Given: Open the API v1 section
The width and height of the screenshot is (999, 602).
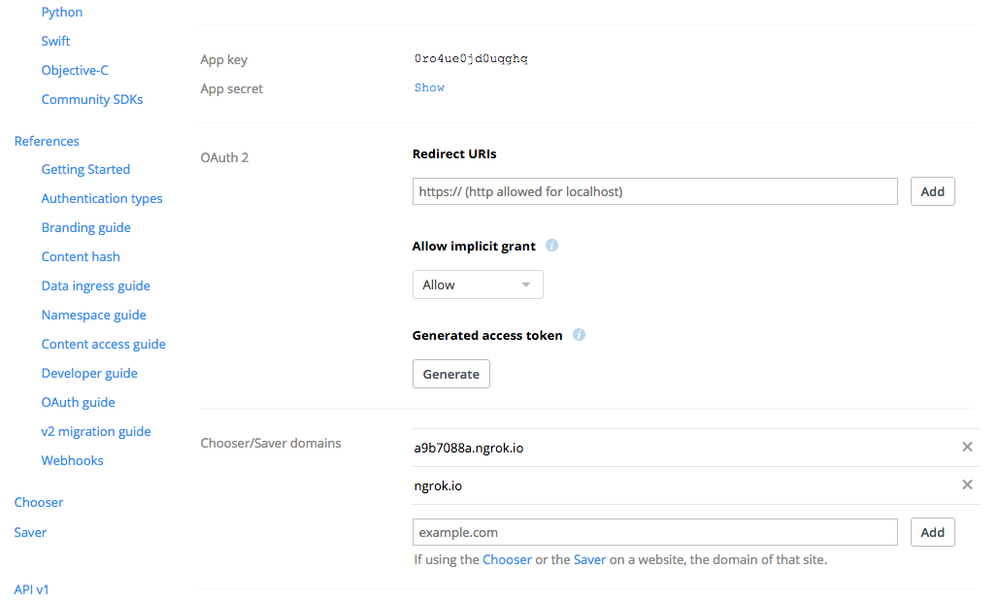Looking at the screenshot, I should 30,588.
